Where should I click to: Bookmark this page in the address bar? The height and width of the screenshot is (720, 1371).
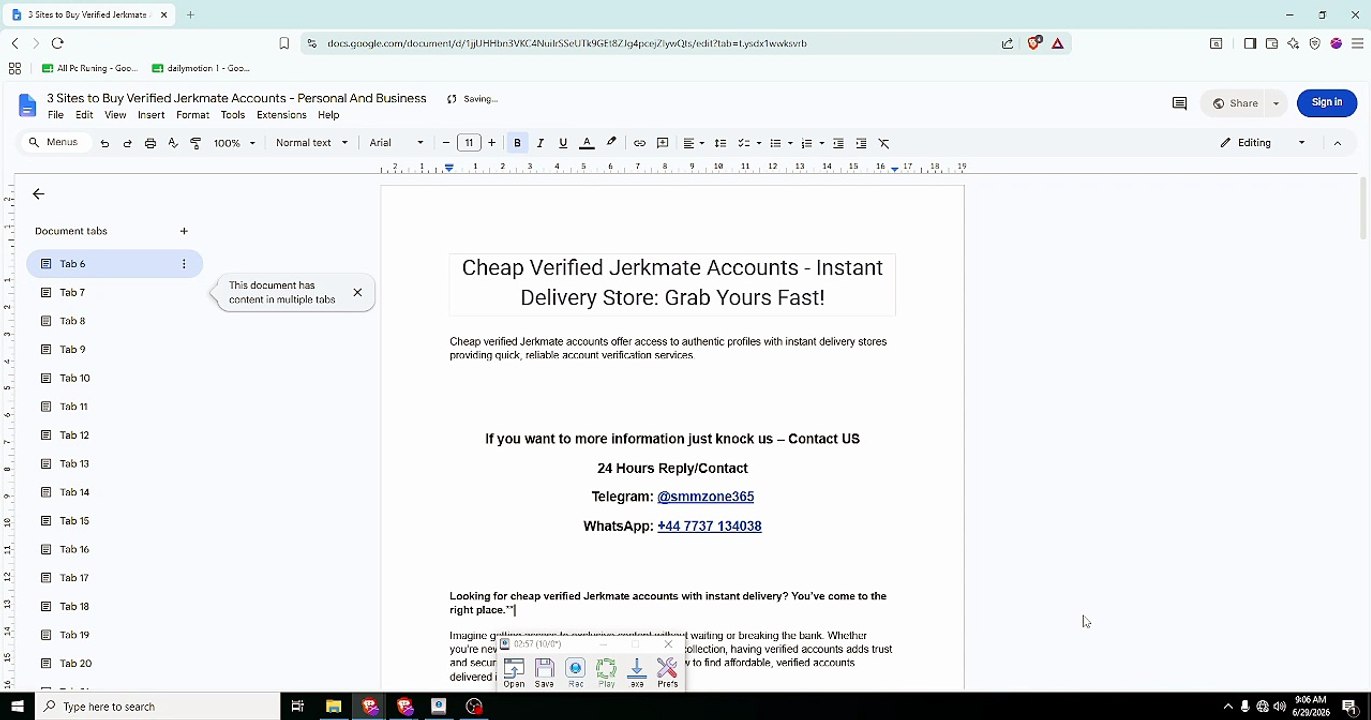tap(284, 43)
